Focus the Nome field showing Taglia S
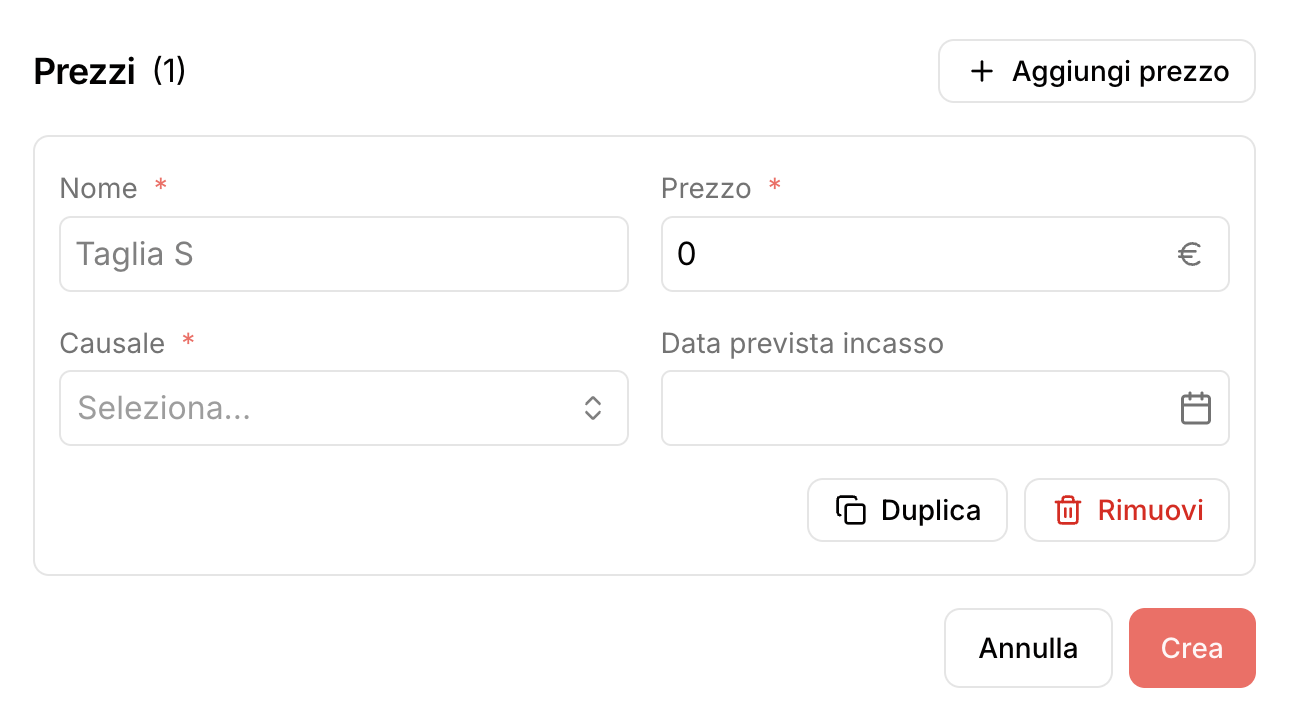This screenshot has width=1292, height=708. click(344, 254)
